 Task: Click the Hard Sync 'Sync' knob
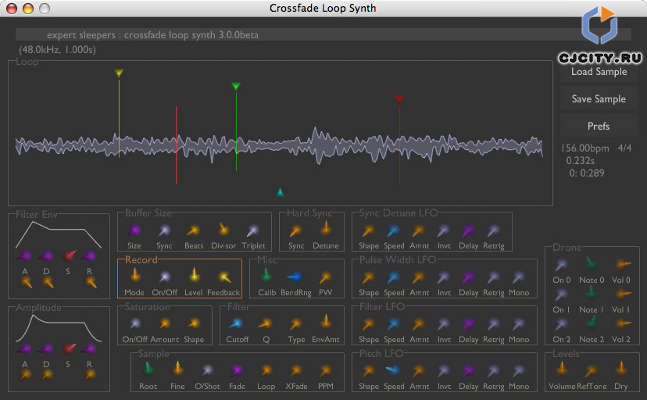point(295,231)
